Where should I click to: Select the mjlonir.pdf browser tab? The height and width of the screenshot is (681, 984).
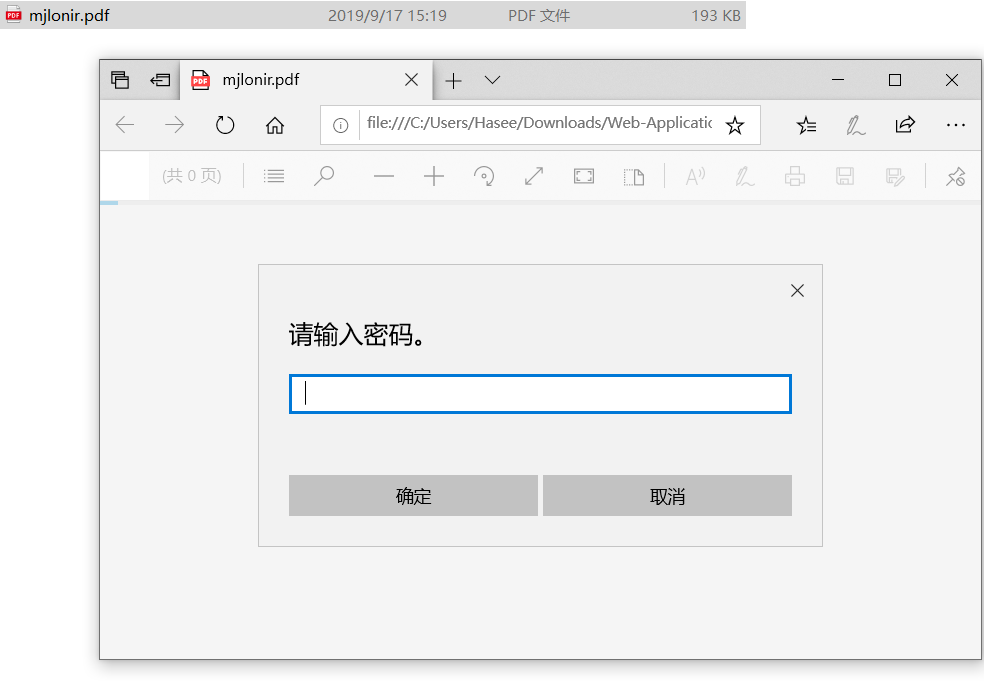[306, 80]
